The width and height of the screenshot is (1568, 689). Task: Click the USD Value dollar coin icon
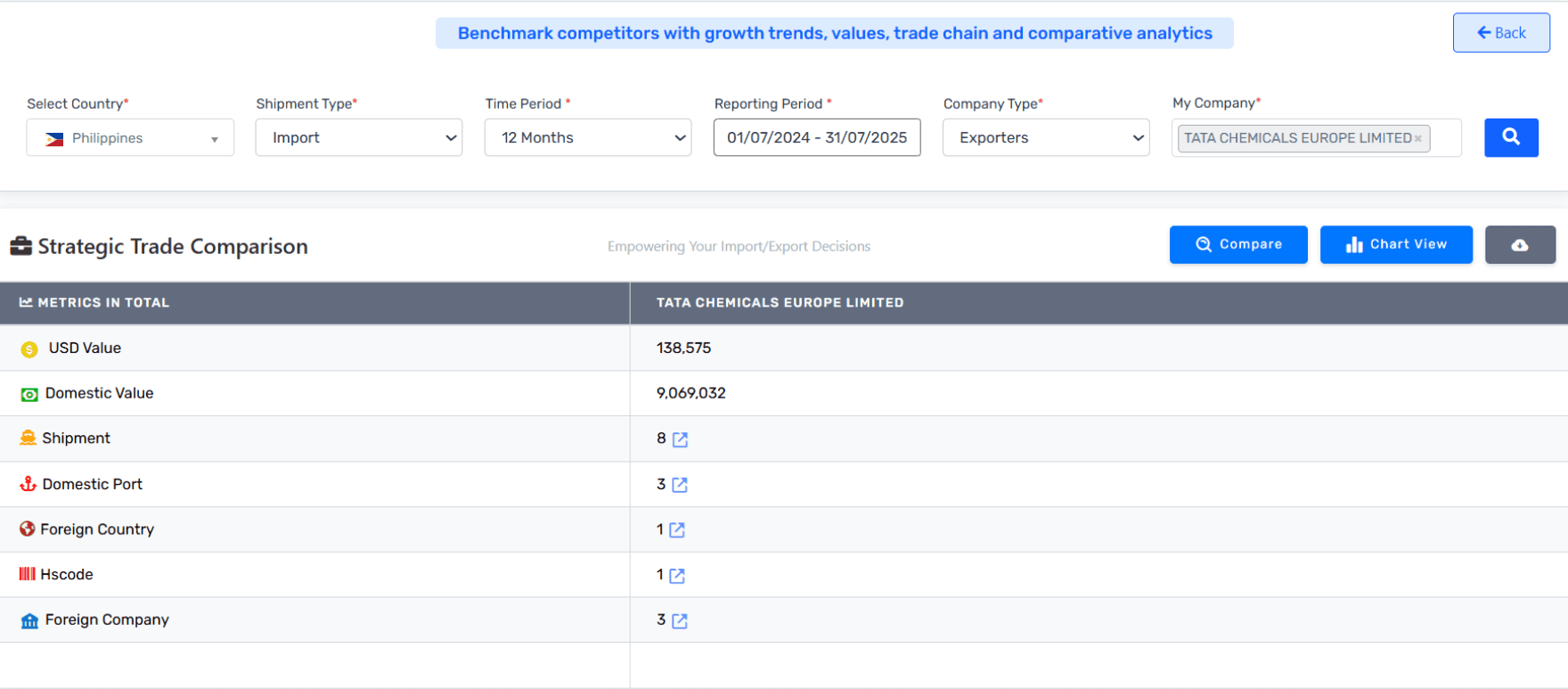point(29,349)
